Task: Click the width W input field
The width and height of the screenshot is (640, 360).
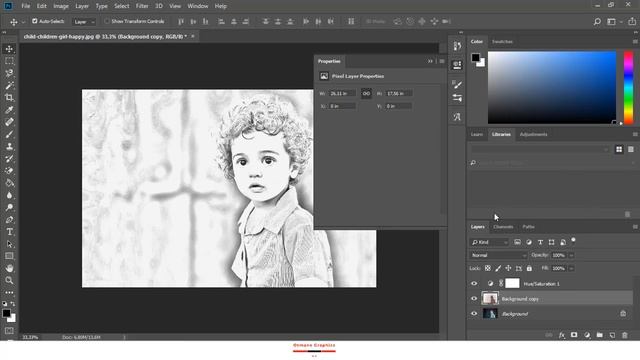Action: pyautogui.click(x=342, y=93)
